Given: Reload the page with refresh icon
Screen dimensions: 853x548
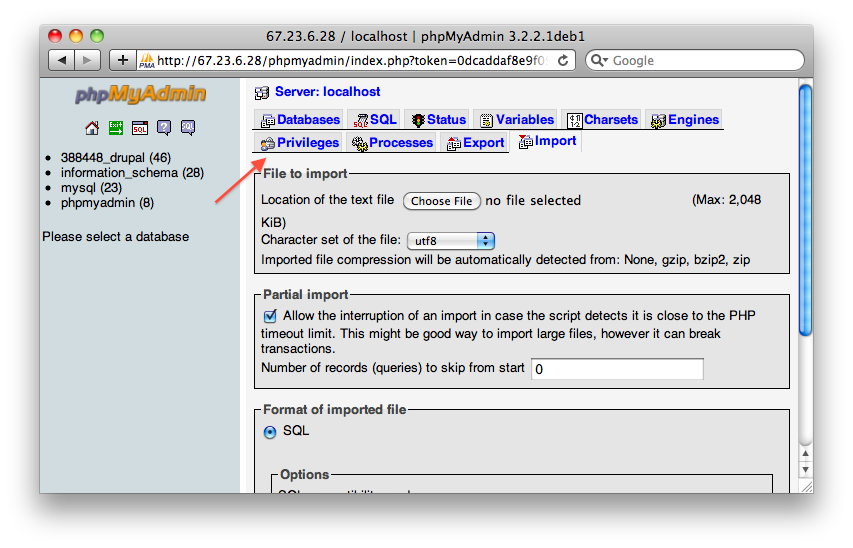Looking at the screenshot, I should 564,60.
